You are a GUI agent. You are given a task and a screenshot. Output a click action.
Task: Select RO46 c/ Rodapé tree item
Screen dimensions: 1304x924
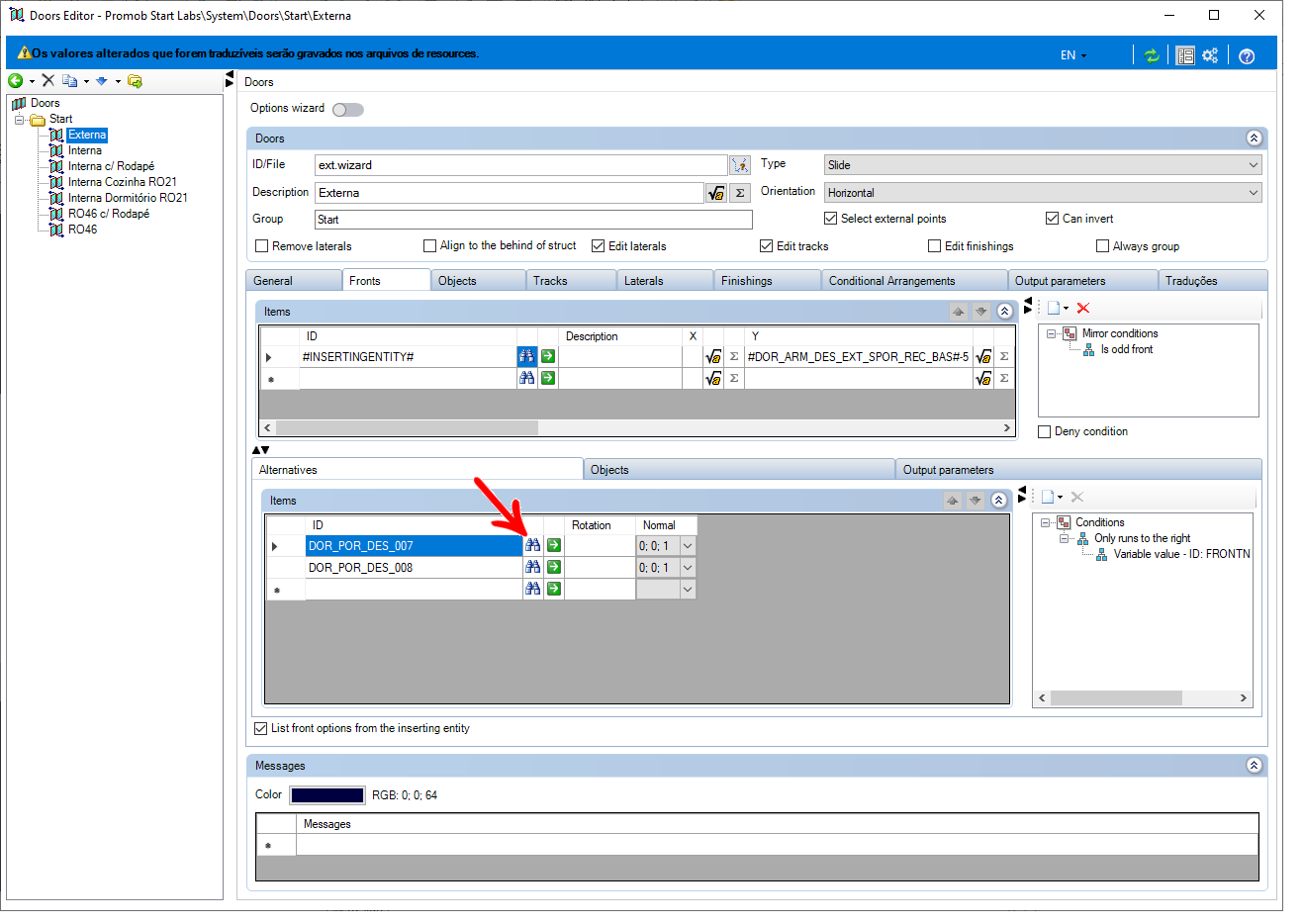tap(109, 214)
